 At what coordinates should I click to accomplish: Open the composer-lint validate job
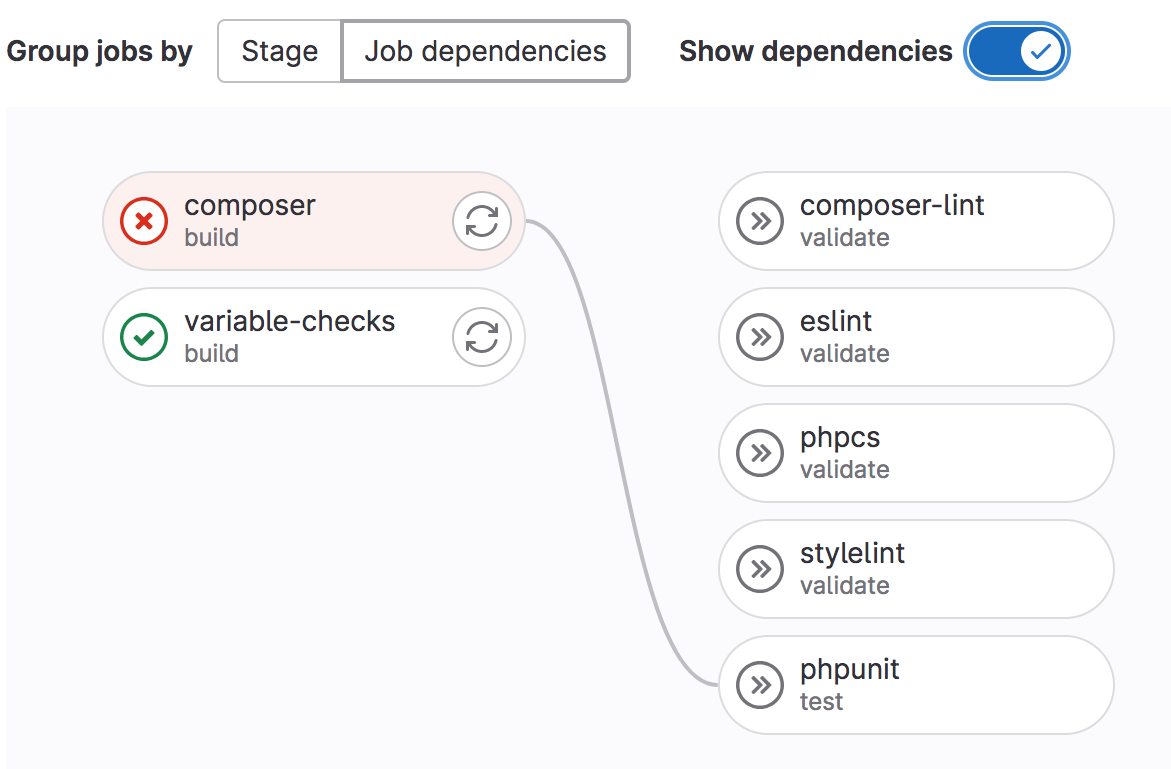[x=892, y=206]
